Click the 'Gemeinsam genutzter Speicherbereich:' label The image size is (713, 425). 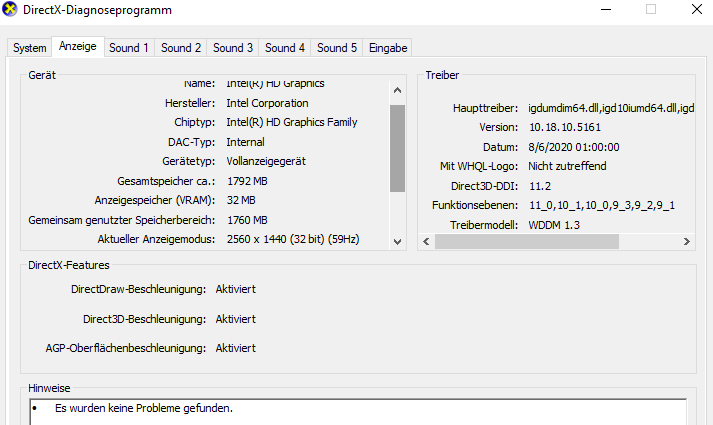[x=121, y=220]
